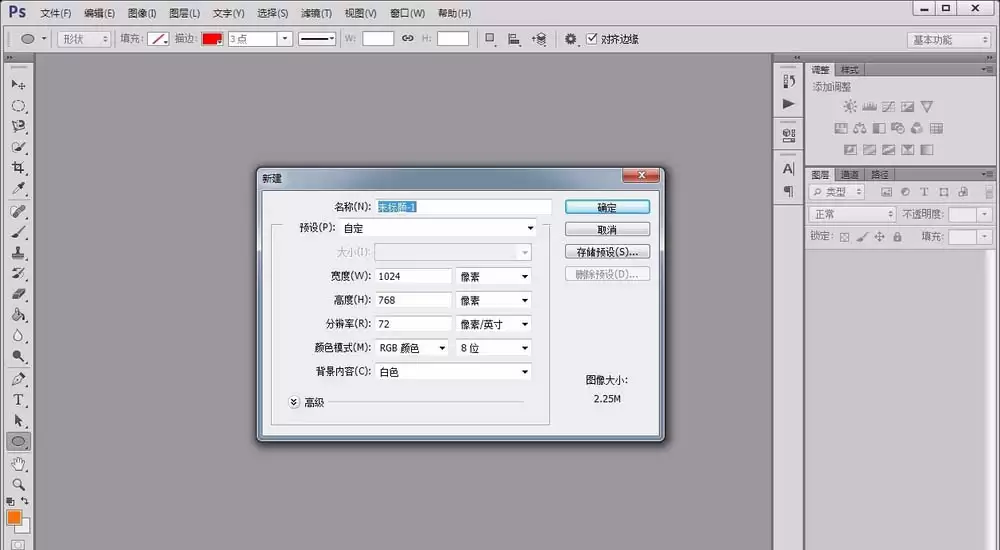
Task: Toggle Quick Mask mode
Action: point(18,544)
